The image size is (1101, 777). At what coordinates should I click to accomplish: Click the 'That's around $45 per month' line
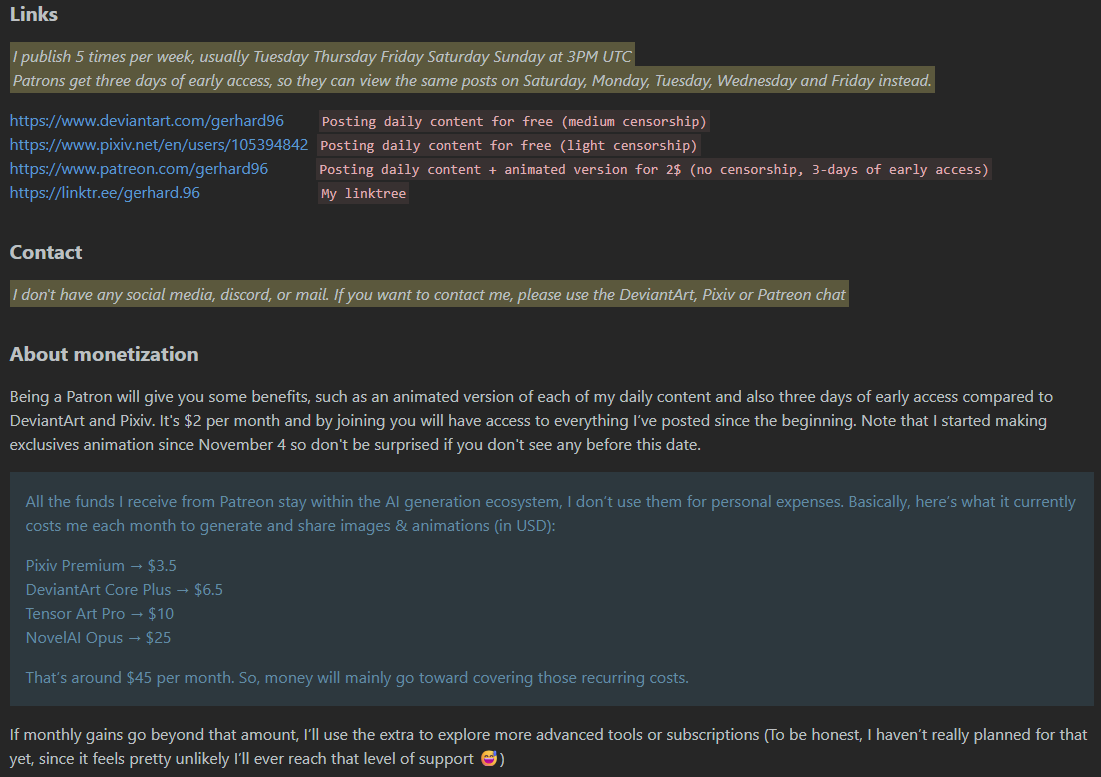357,677
